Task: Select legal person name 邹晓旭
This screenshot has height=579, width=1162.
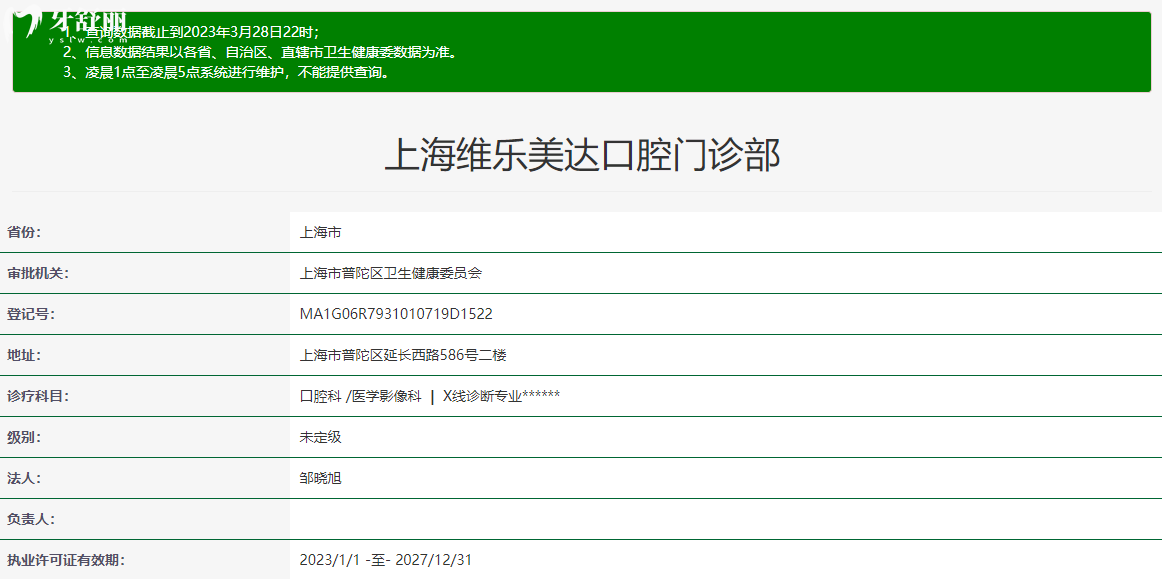Action: (x=320, y=478)
